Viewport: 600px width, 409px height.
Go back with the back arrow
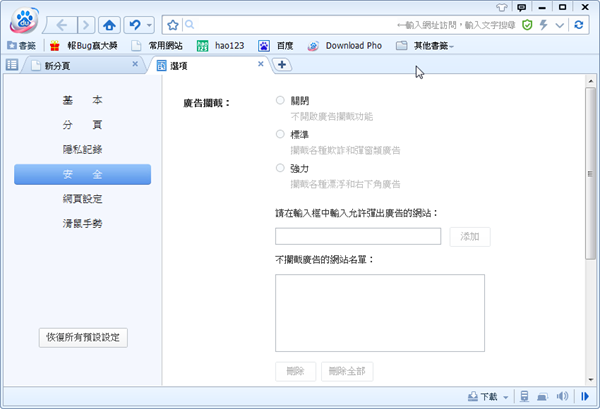pyautogui.click(x=62, y=25)
